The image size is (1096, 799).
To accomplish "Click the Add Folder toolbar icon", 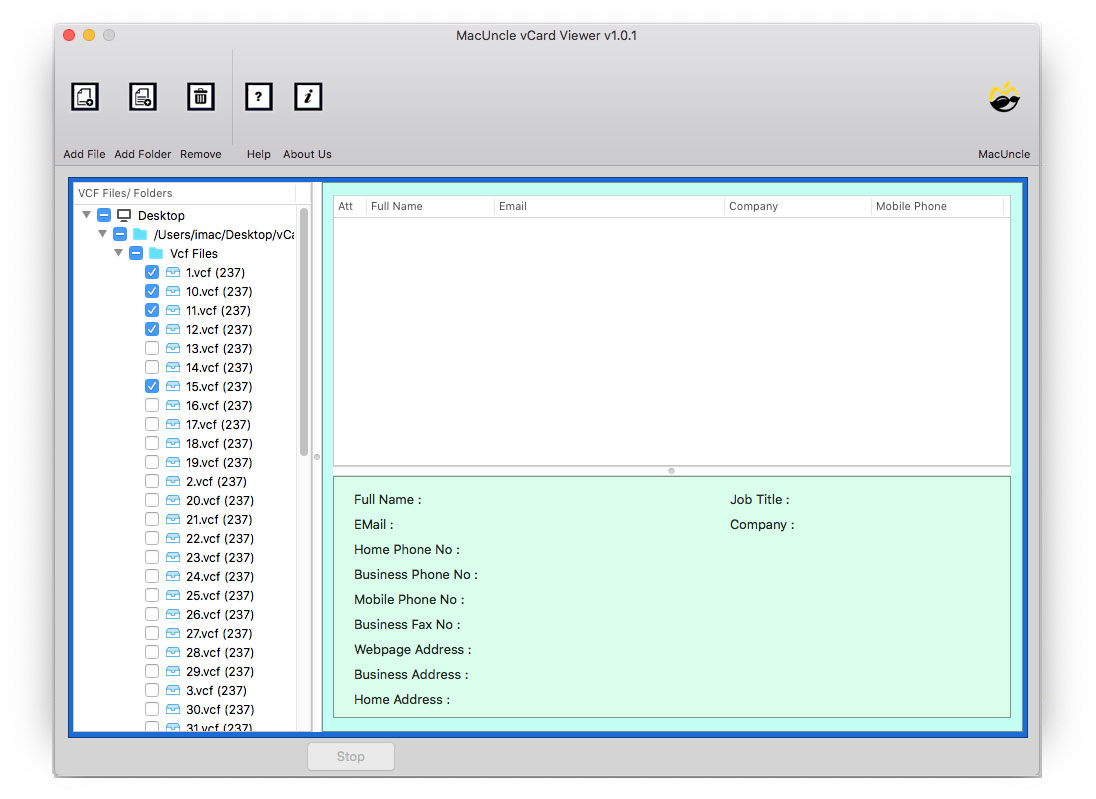I will tap(143, 97).
